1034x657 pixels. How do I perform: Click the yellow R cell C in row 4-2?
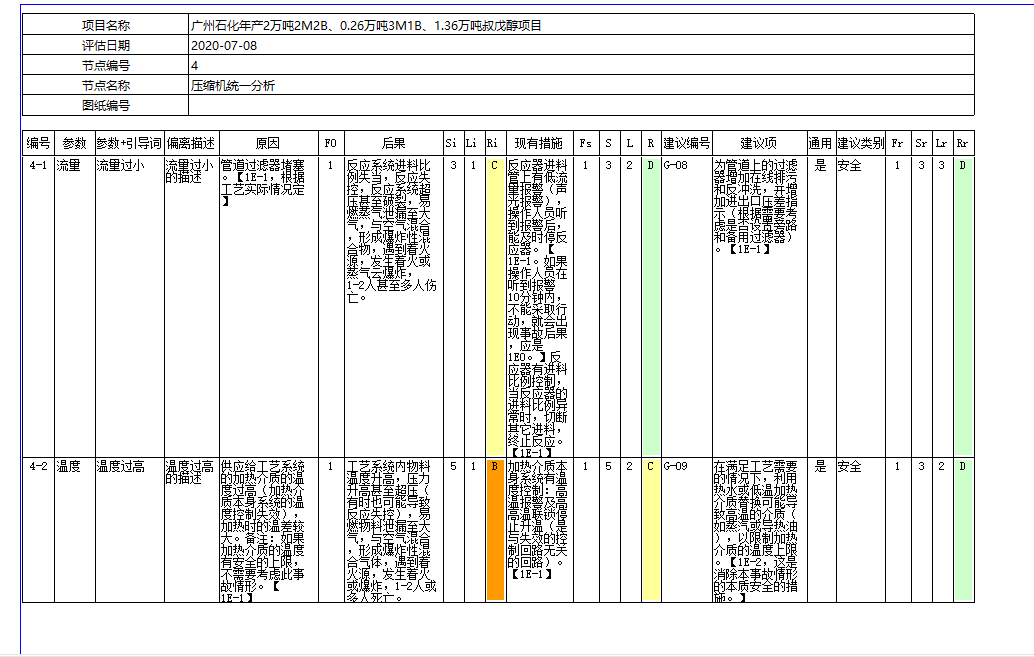(651, 530)
